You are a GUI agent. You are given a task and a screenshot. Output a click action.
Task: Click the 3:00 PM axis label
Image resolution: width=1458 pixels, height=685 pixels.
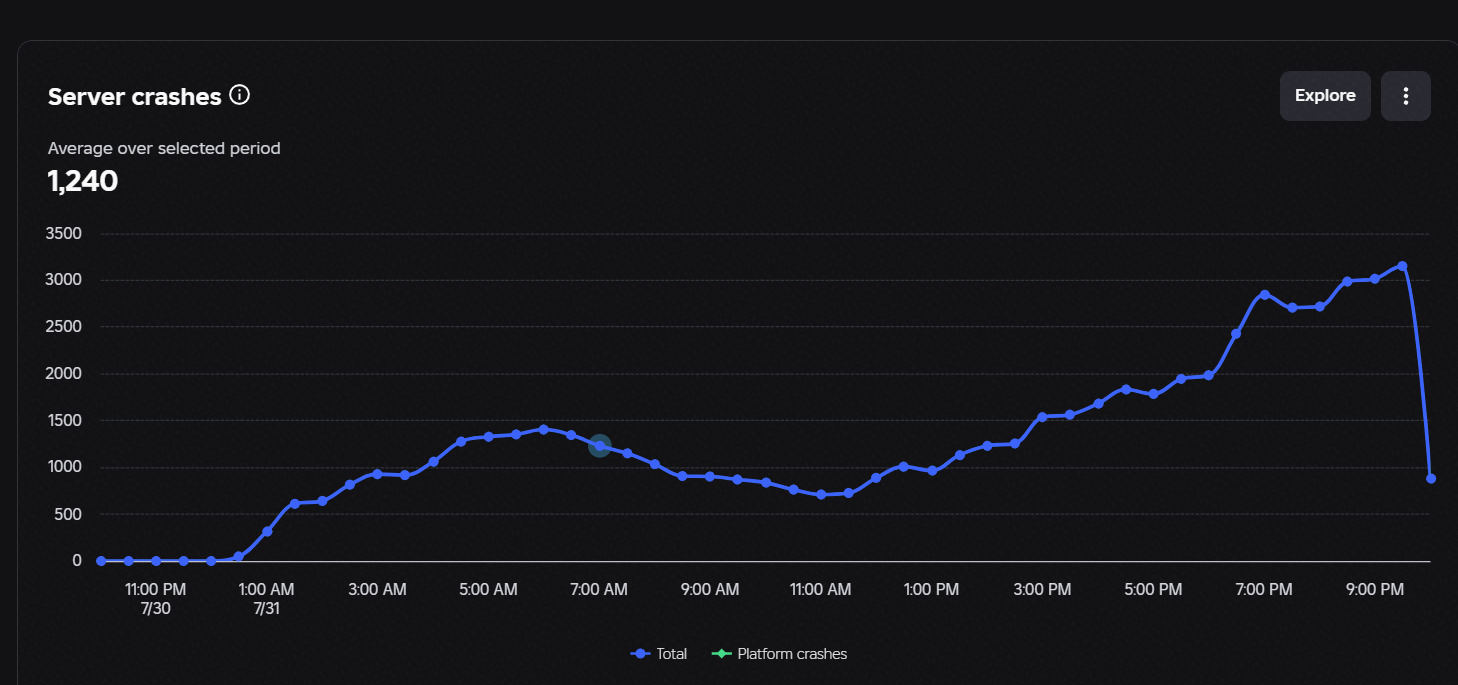1042,590
